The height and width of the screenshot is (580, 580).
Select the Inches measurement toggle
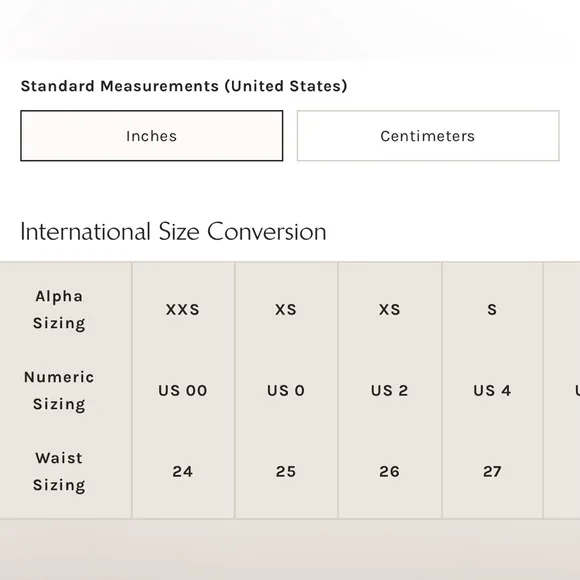coord(152,136)
